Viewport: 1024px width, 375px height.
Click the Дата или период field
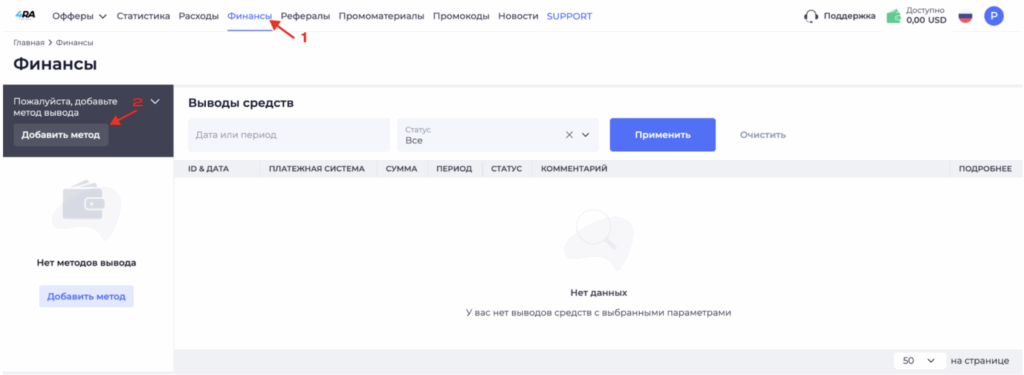pyautogui.click(x=289, y=135)
